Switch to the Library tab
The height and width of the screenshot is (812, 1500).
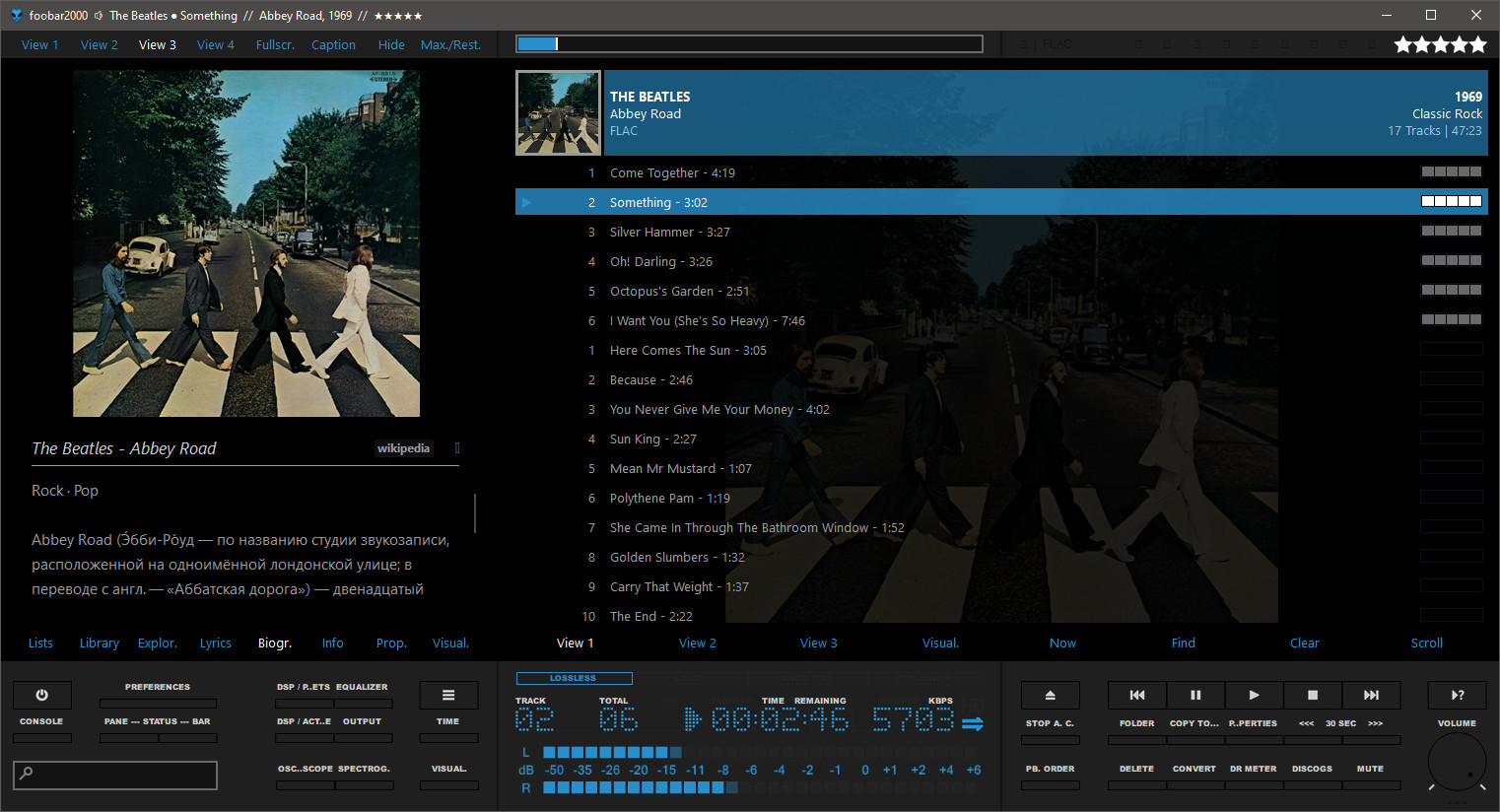(100, 643)
